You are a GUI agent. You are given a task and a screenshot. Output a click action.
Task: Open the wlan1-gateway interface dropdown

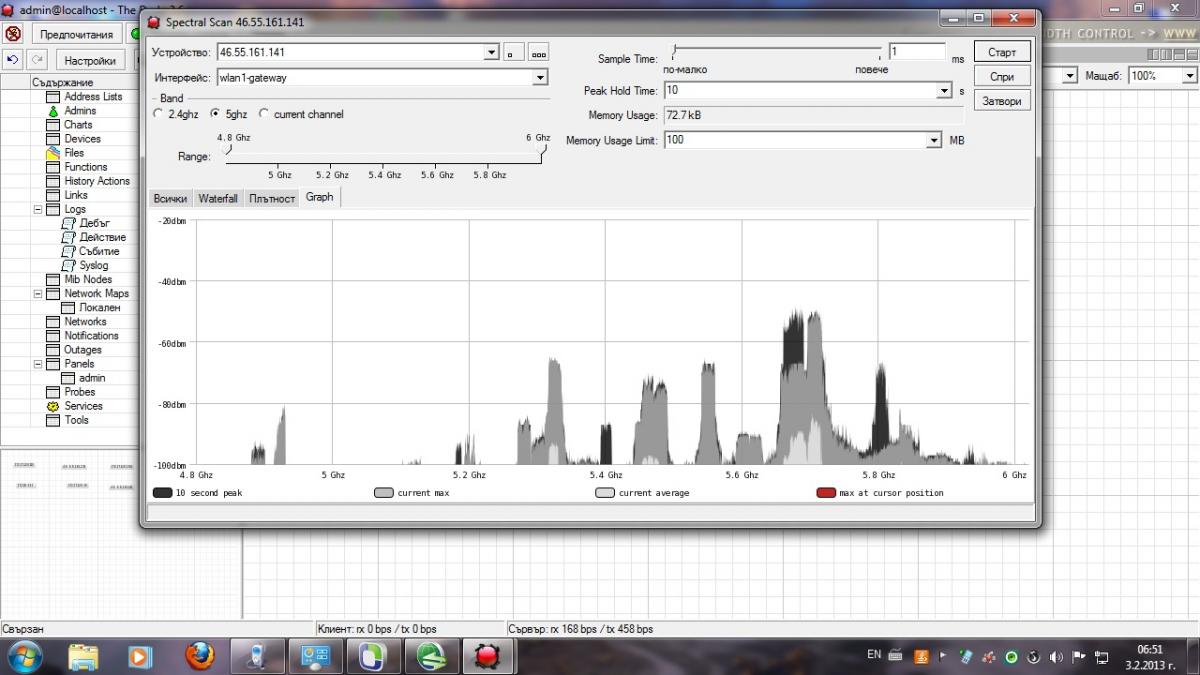point(540,78)
